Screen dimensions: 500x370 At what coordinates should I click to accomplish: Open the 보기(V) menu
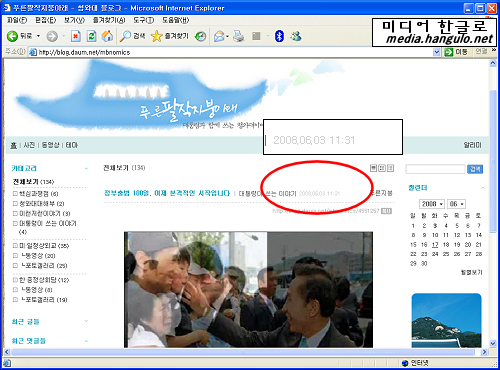pos(74,20)
